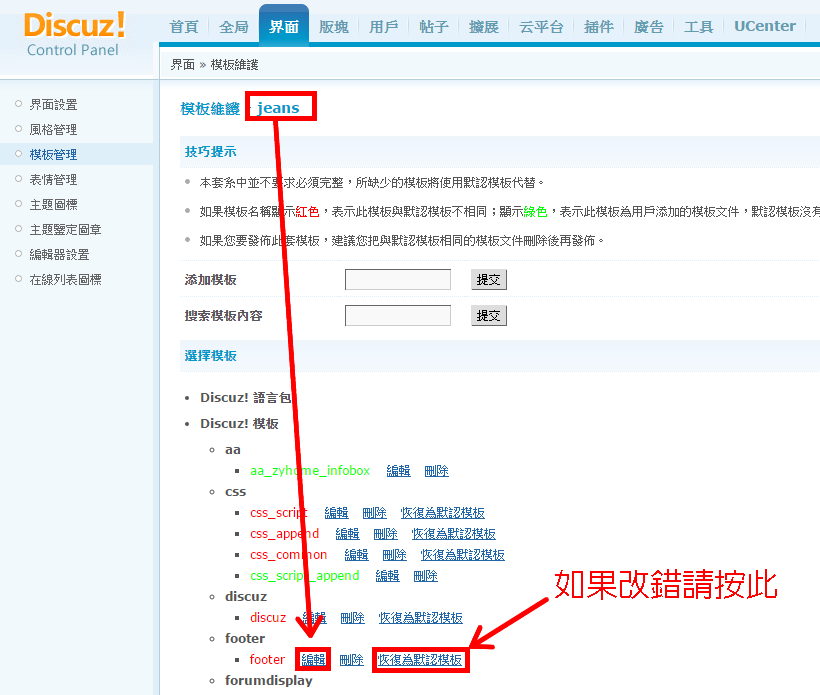Open the UCenter top menu tab
The width and height of the screenshot is (820, 695).
tap(765, 26)
